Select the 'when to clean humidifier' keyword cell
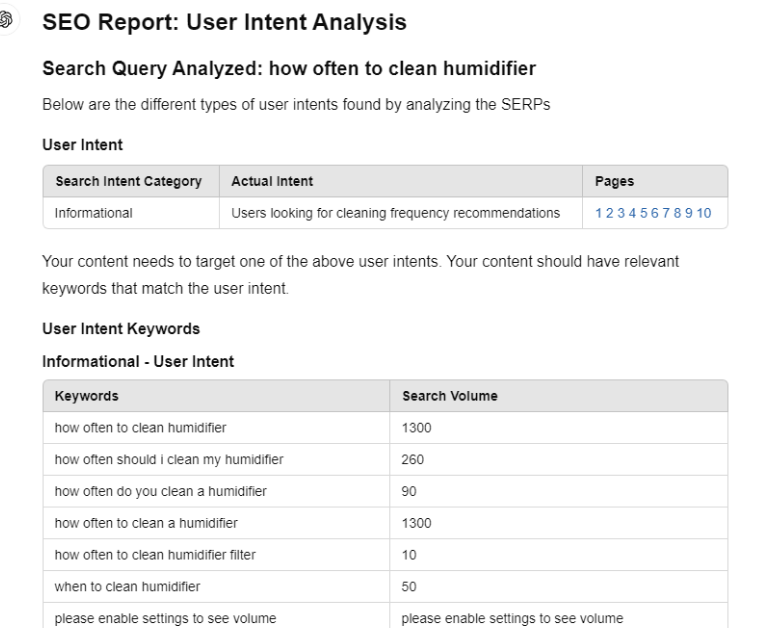764x628 pixels. 216,587
